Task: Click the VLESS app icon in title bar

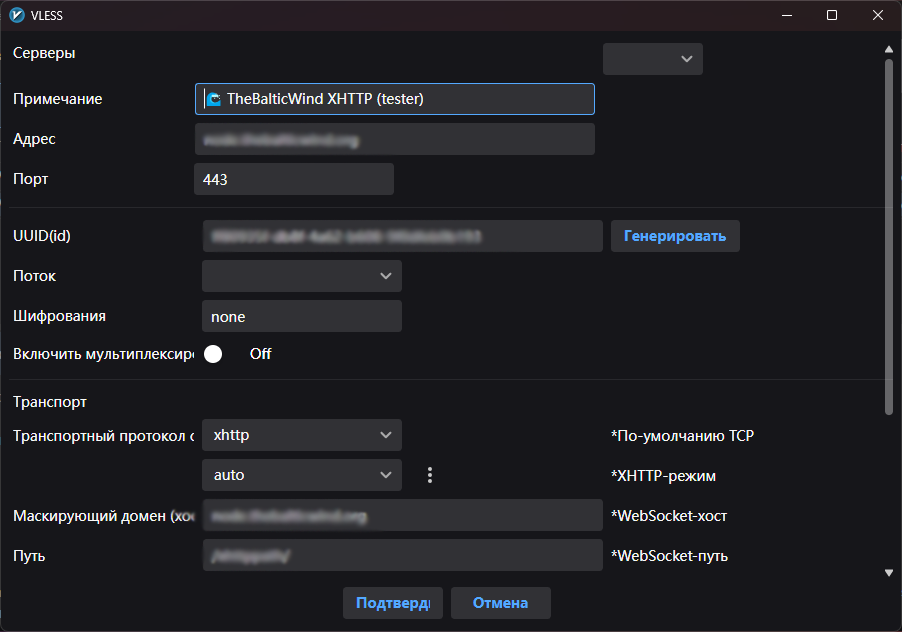Action: (x=16, y=15)
